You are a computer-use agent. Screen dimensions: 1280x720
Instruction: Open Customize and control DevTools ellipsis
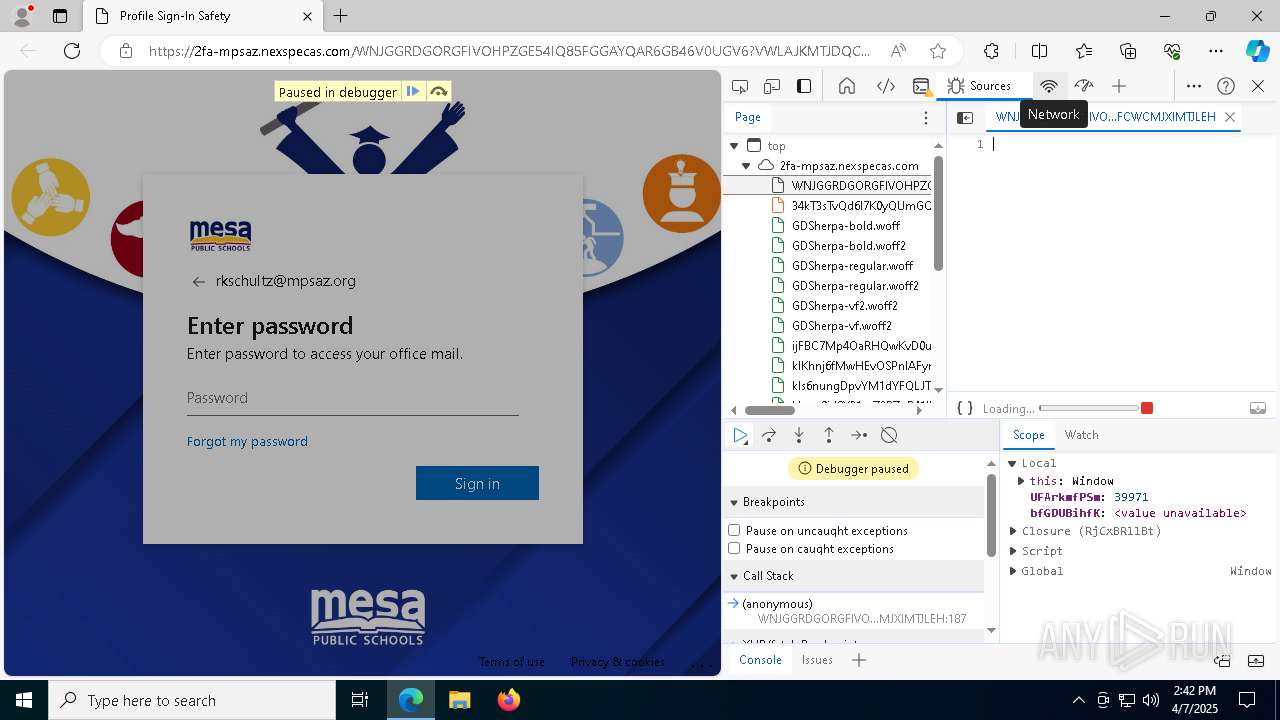point(1194,86)
